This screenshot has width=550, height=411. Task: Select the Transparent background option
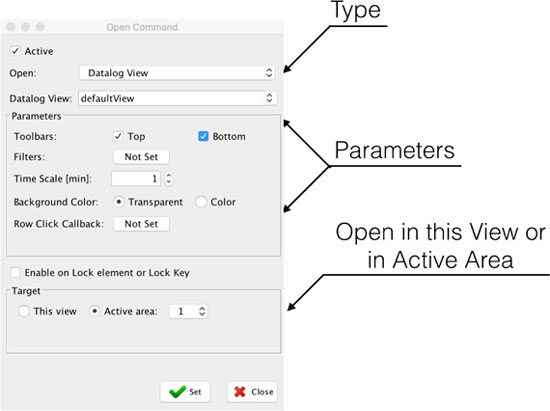click(119, 202)
